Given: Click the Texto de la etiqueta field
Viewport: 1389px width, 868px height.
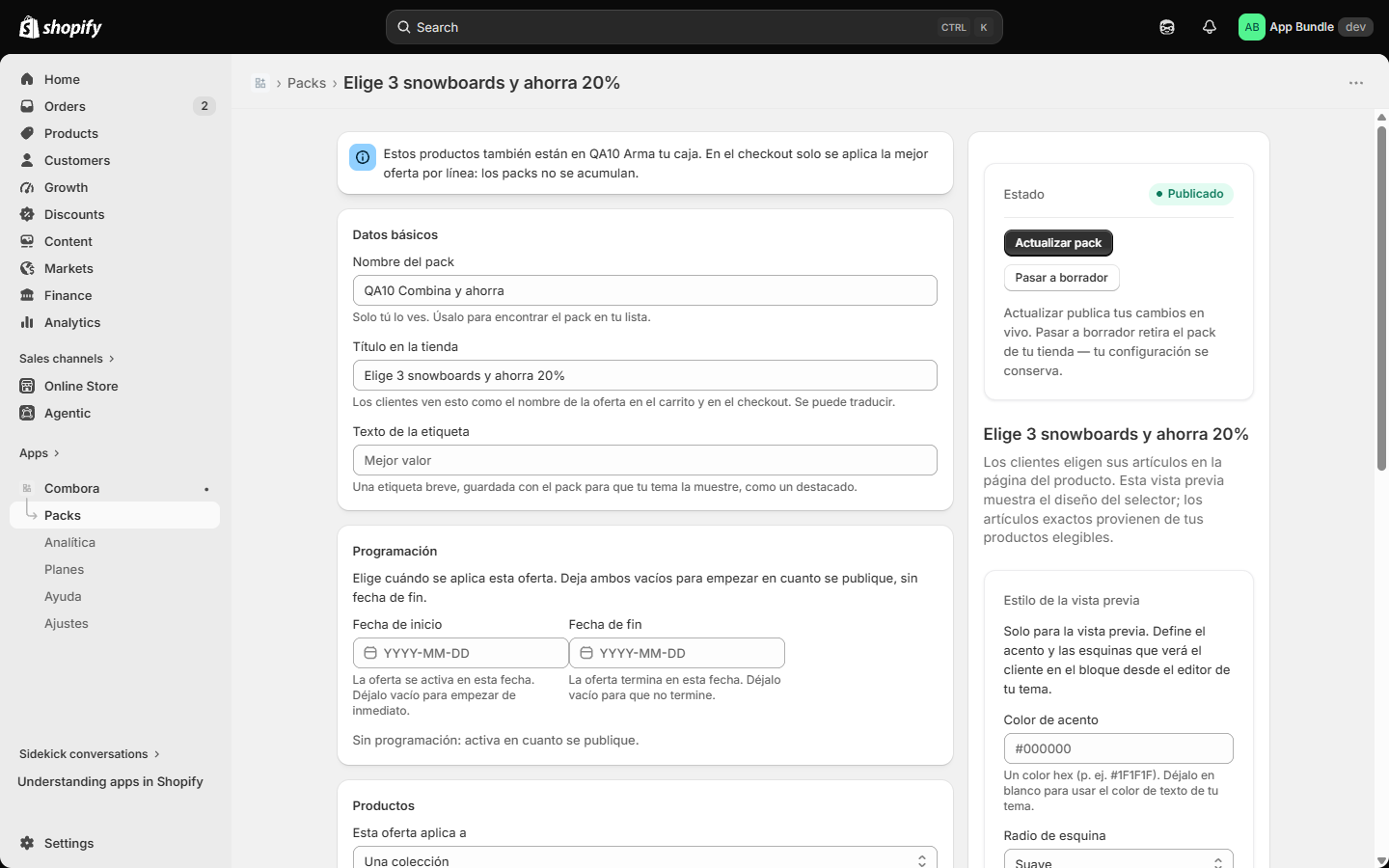Looking at the screenshot, I should 644,460.
